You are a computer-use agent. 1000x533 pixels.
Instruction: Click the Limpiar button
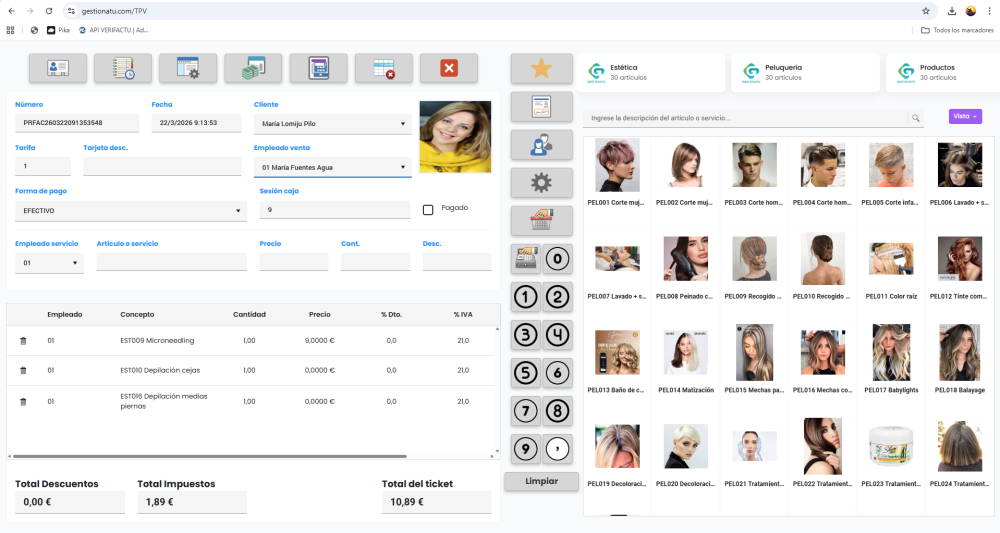pos(541,481)
